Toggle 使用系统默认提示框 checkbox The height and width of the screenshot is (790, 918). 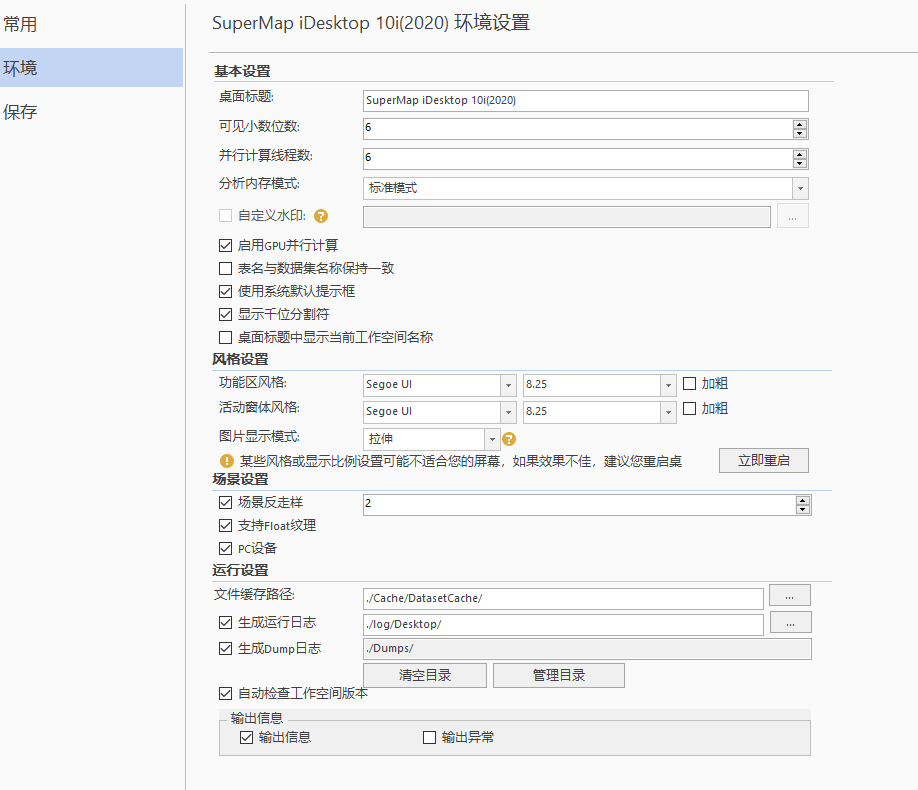[x=225, y=291]
